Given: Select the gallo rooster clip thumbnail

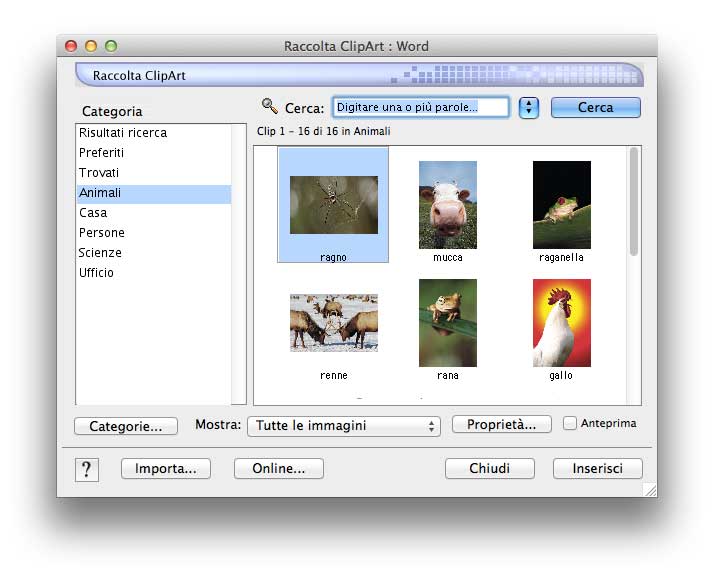Looking at the screenshot, I should point(562,323).
